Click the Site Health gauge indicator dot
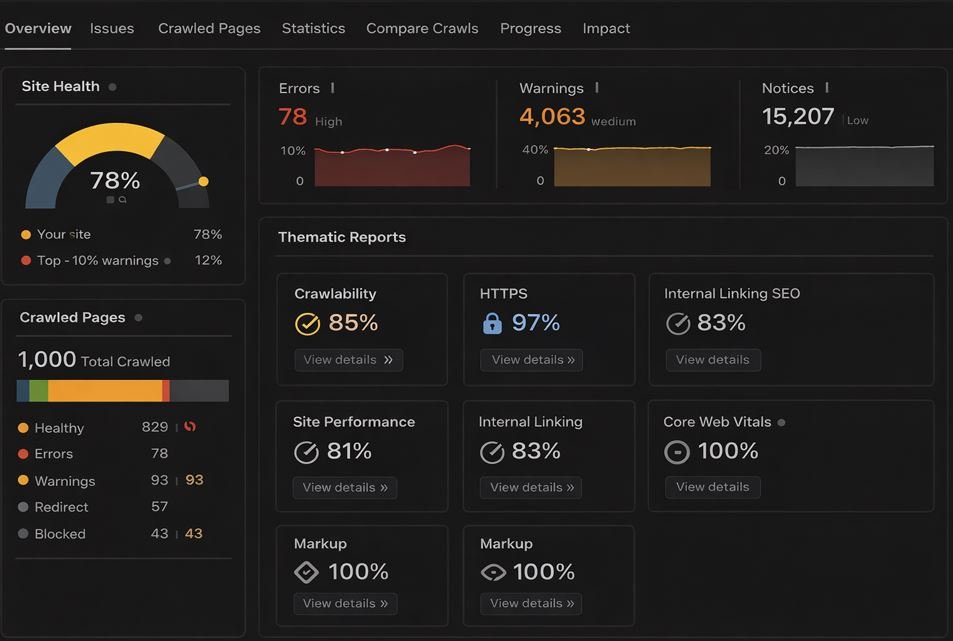Image resolution: width=953 pixels, height=641 pixels. [203, 181]
